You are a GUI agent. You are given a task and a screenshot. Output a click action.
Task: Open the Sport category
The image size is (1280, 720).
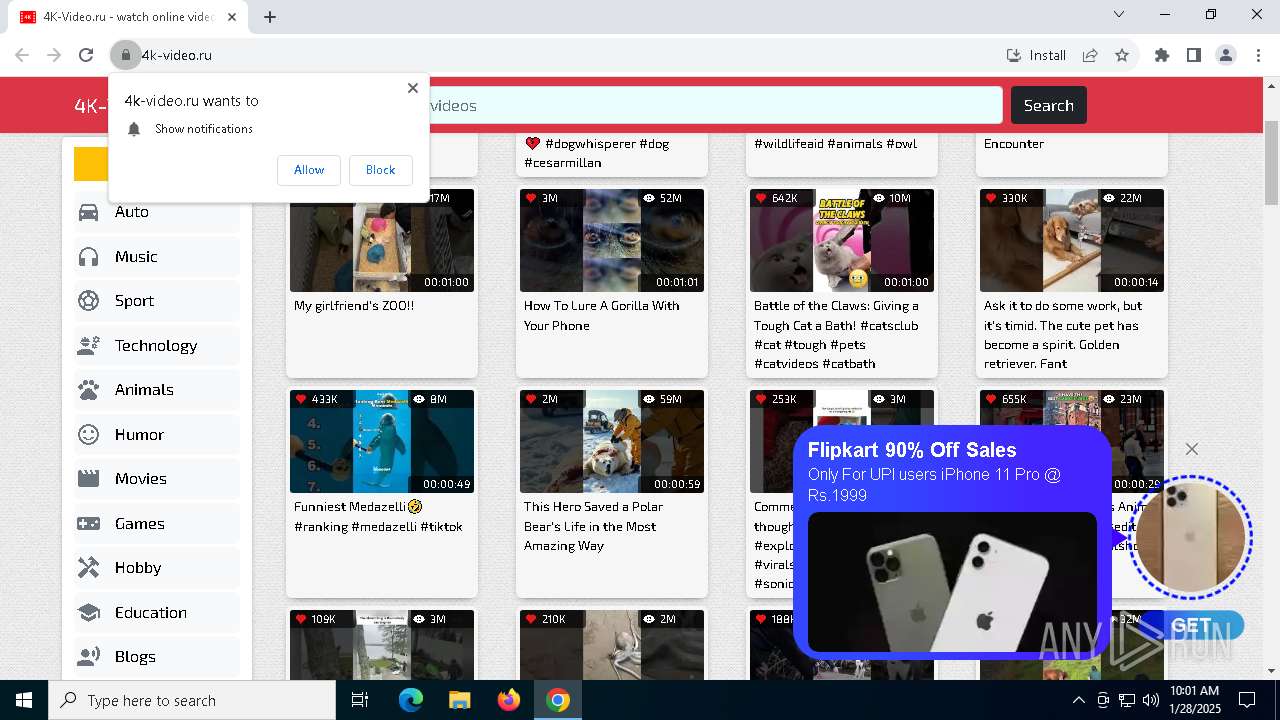[157, 301]
